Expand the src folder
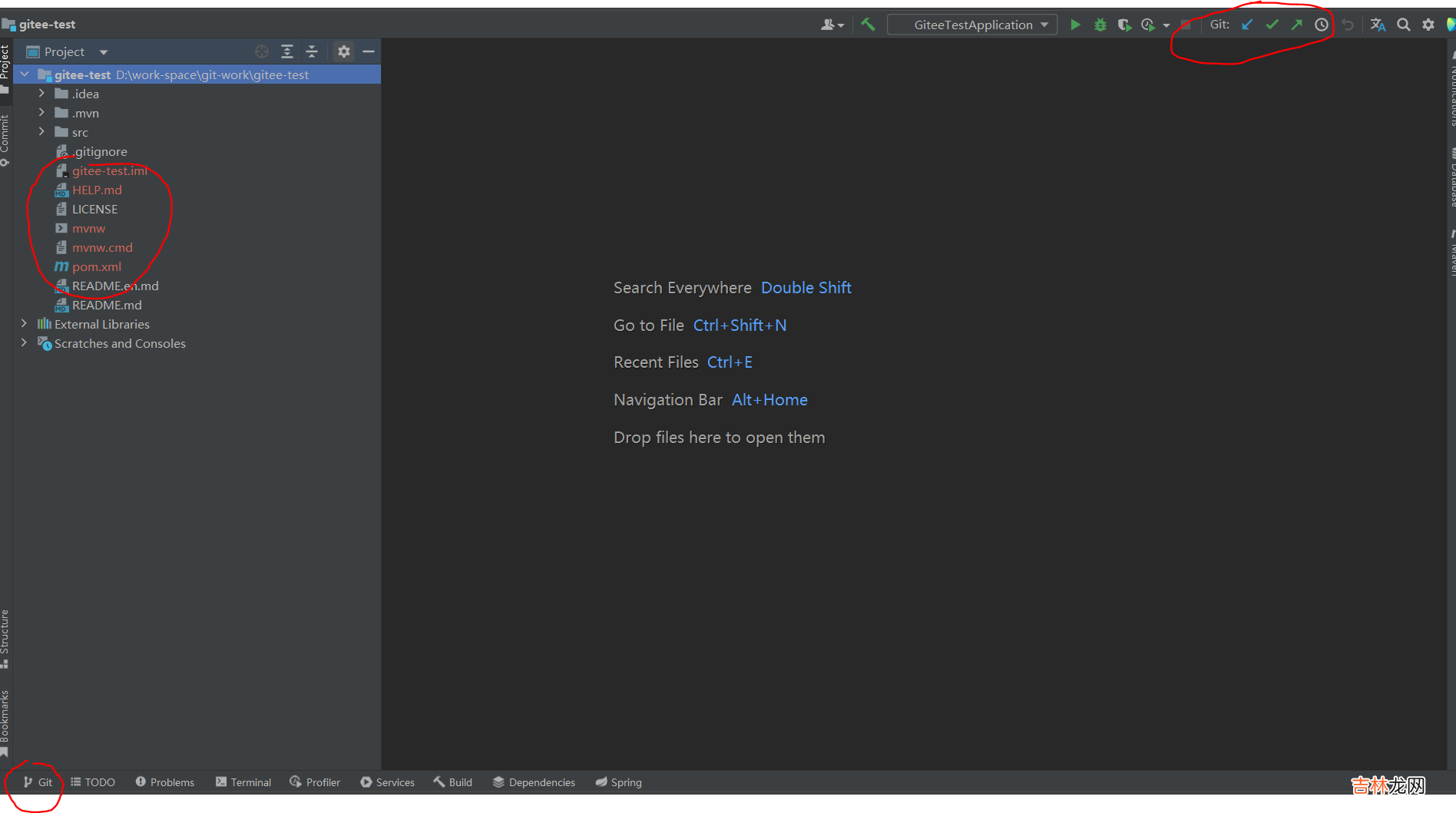 [x=41, y=132]
